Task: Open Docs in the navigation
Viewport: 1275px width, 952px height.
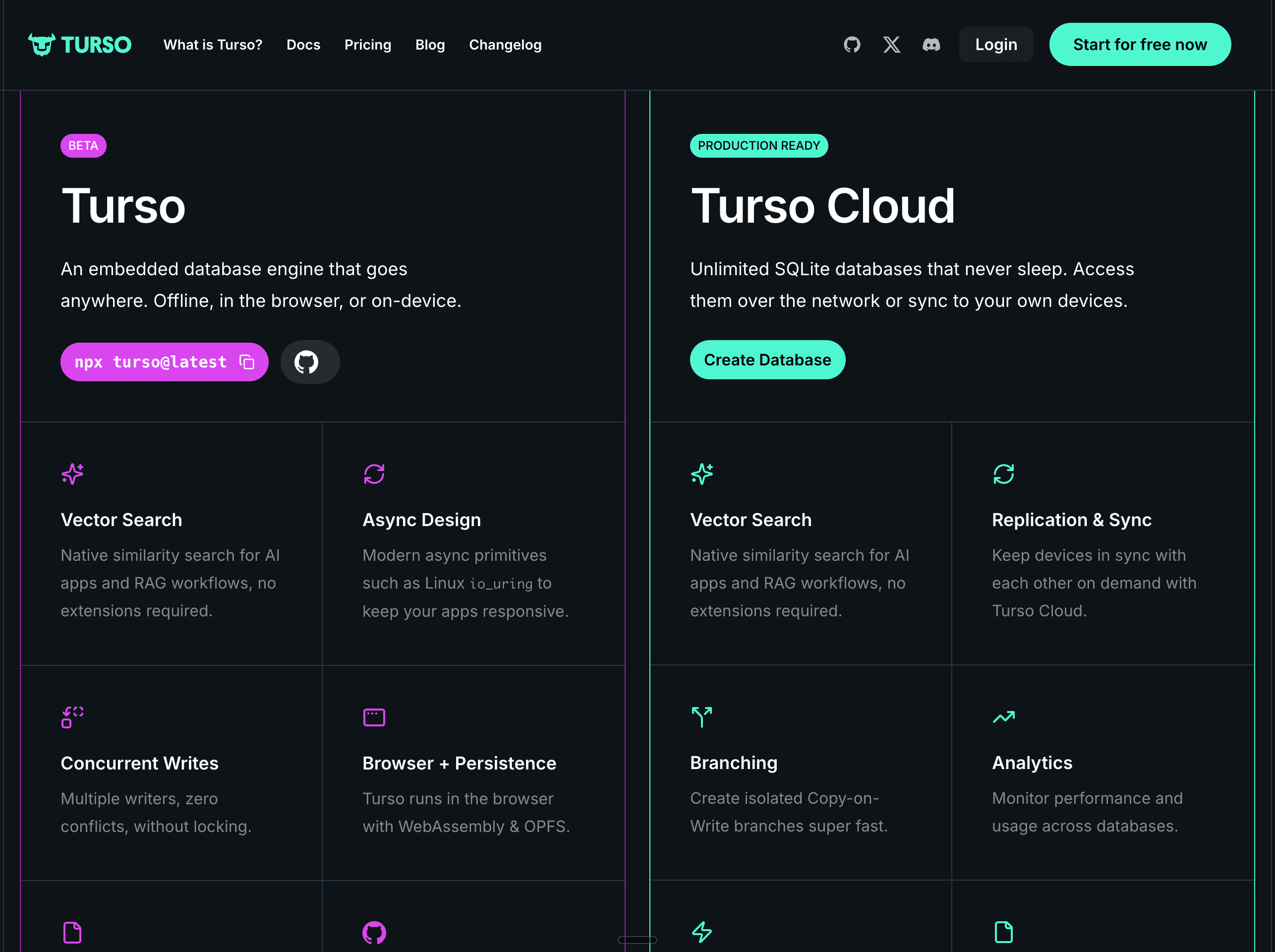Action: [303, 44]
